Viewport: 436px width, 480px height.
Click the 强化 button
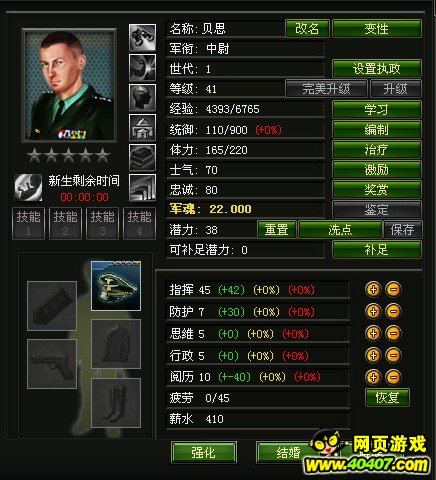point(204,453)
